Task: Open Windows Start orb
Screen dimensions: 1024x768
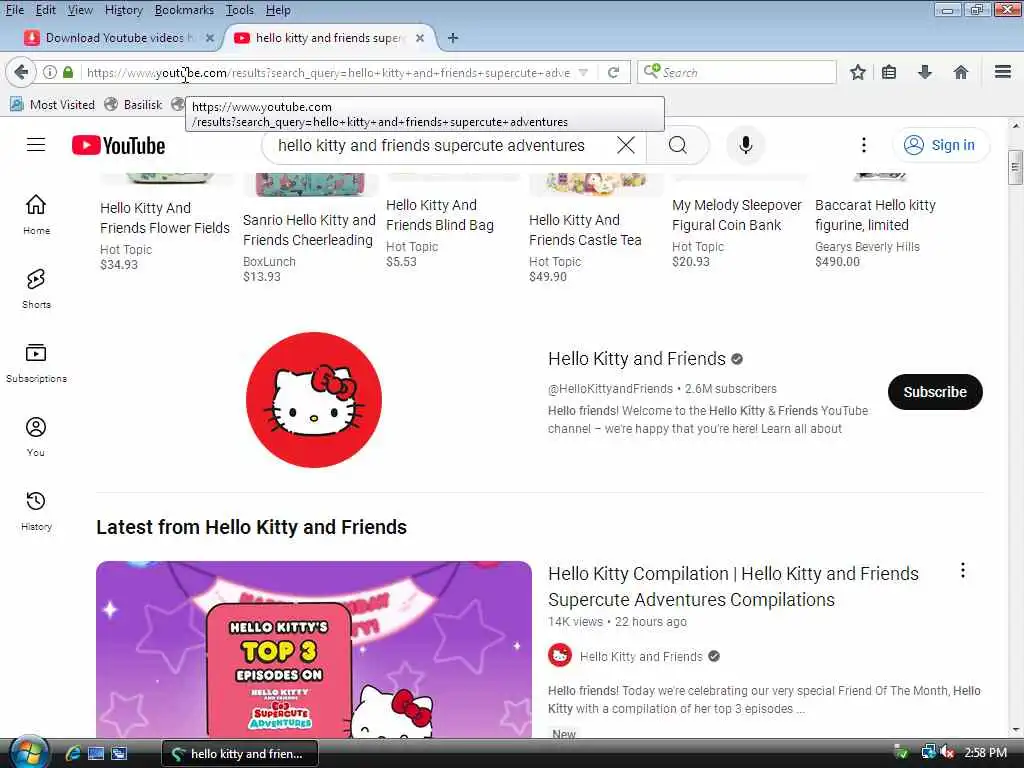Action: 28,752
